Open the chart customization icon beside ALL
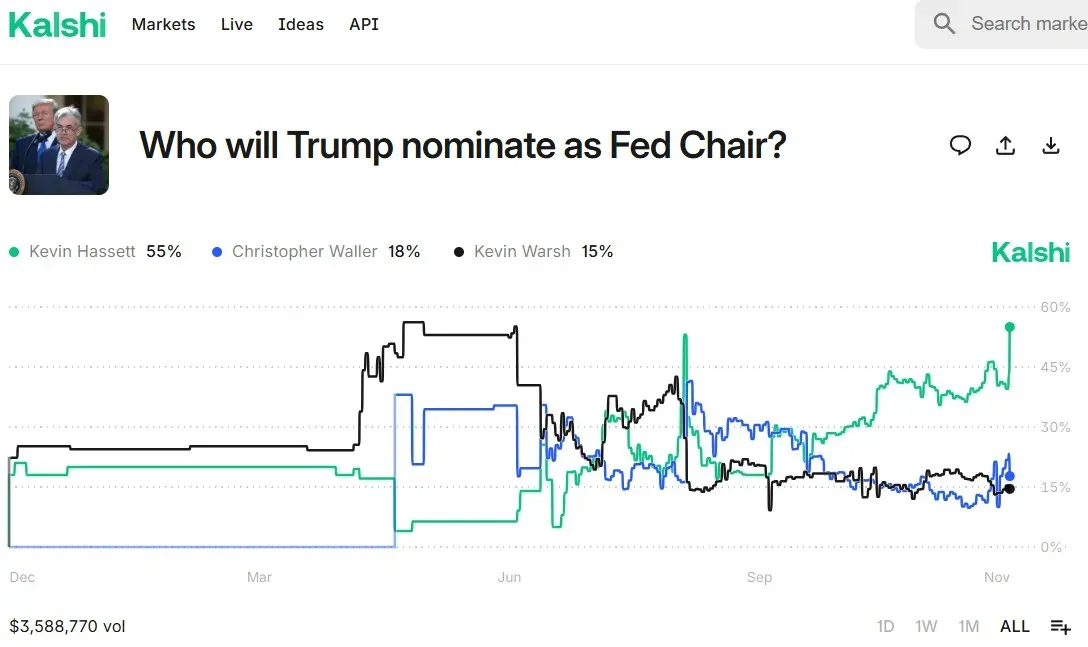1088x647 pixels. coord(1060,625)
